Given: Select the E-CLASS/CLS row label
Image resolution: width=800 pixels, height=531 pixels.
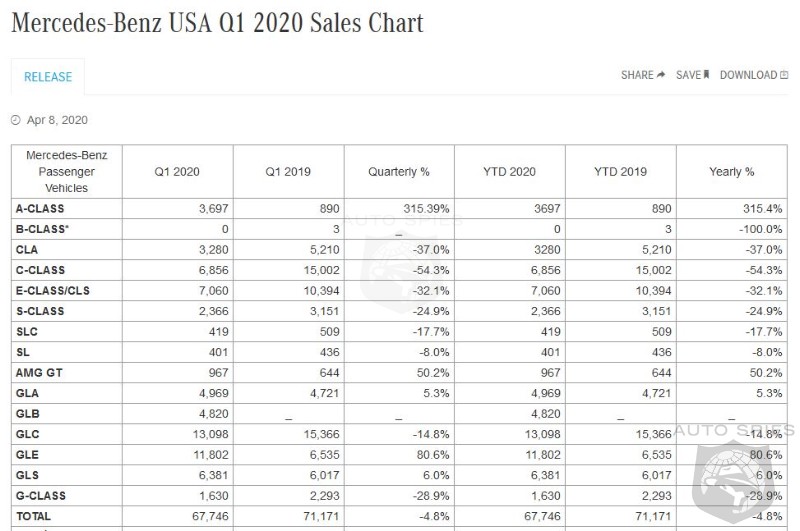Looking at the screenshot, I should 54,291.
